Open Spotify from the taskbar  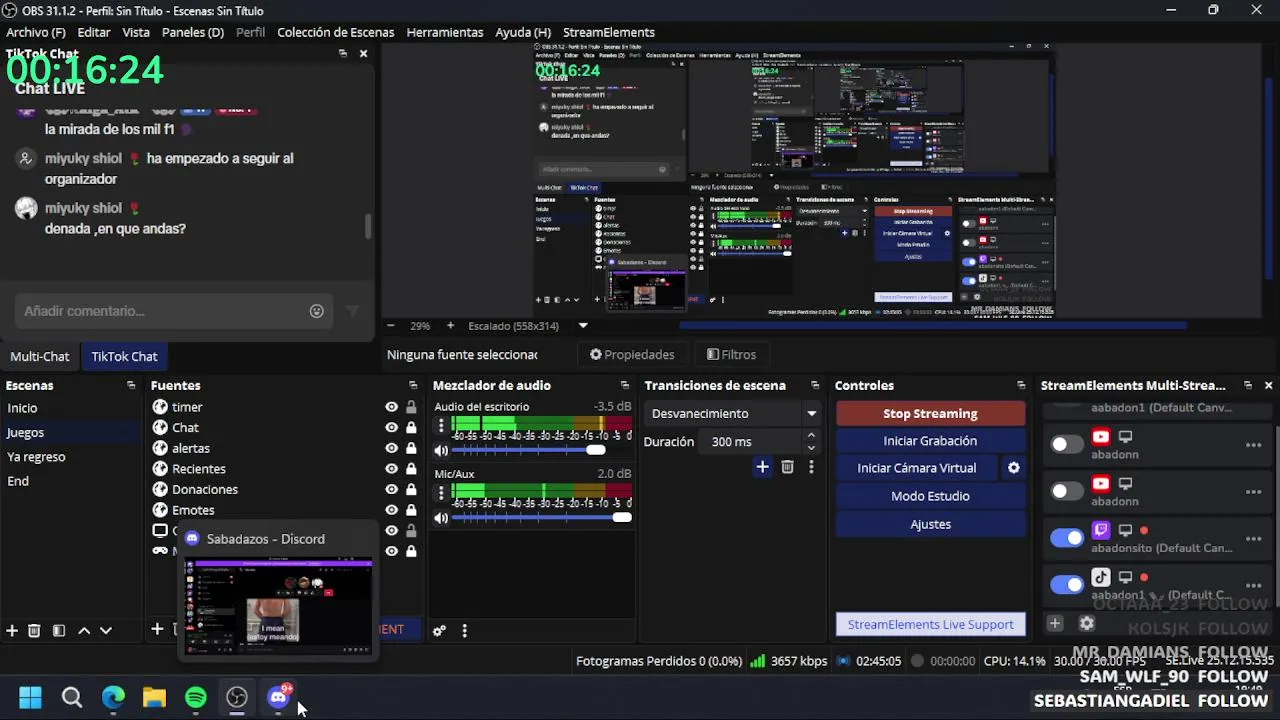point(196,697)
